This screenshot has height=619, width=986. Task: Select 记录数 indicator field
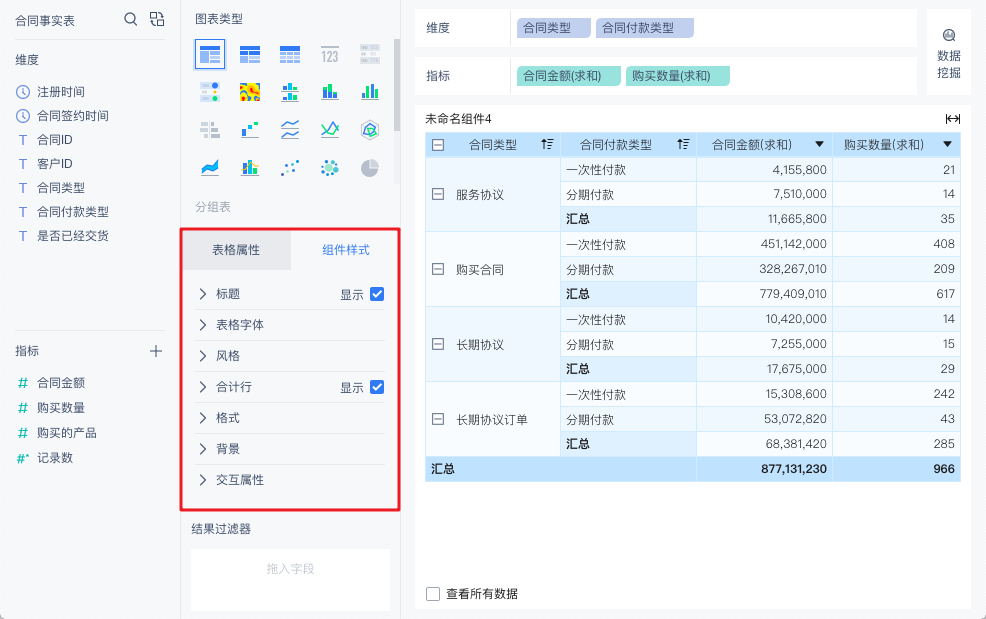[x=54, y=458]
